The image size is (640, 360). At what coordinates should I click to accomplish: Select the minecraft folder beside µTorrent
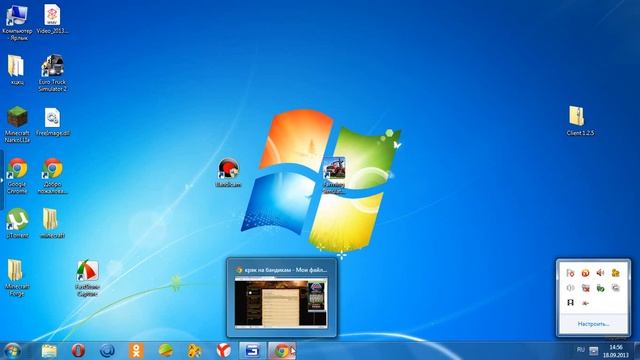(52, 223)
